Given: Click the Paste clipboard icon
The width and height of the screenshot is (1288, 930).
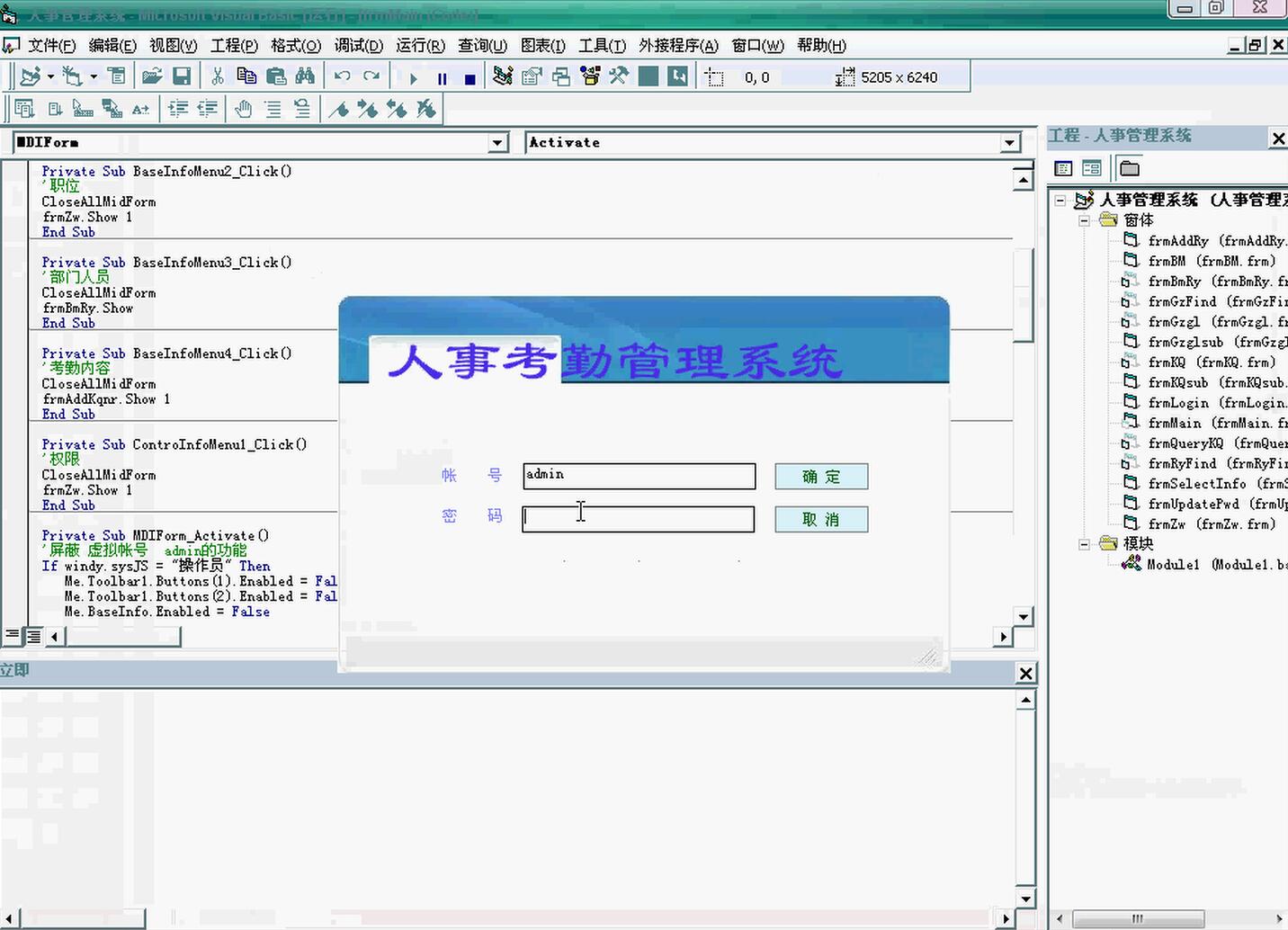Looking at the screenshot, I should (276, 76).
